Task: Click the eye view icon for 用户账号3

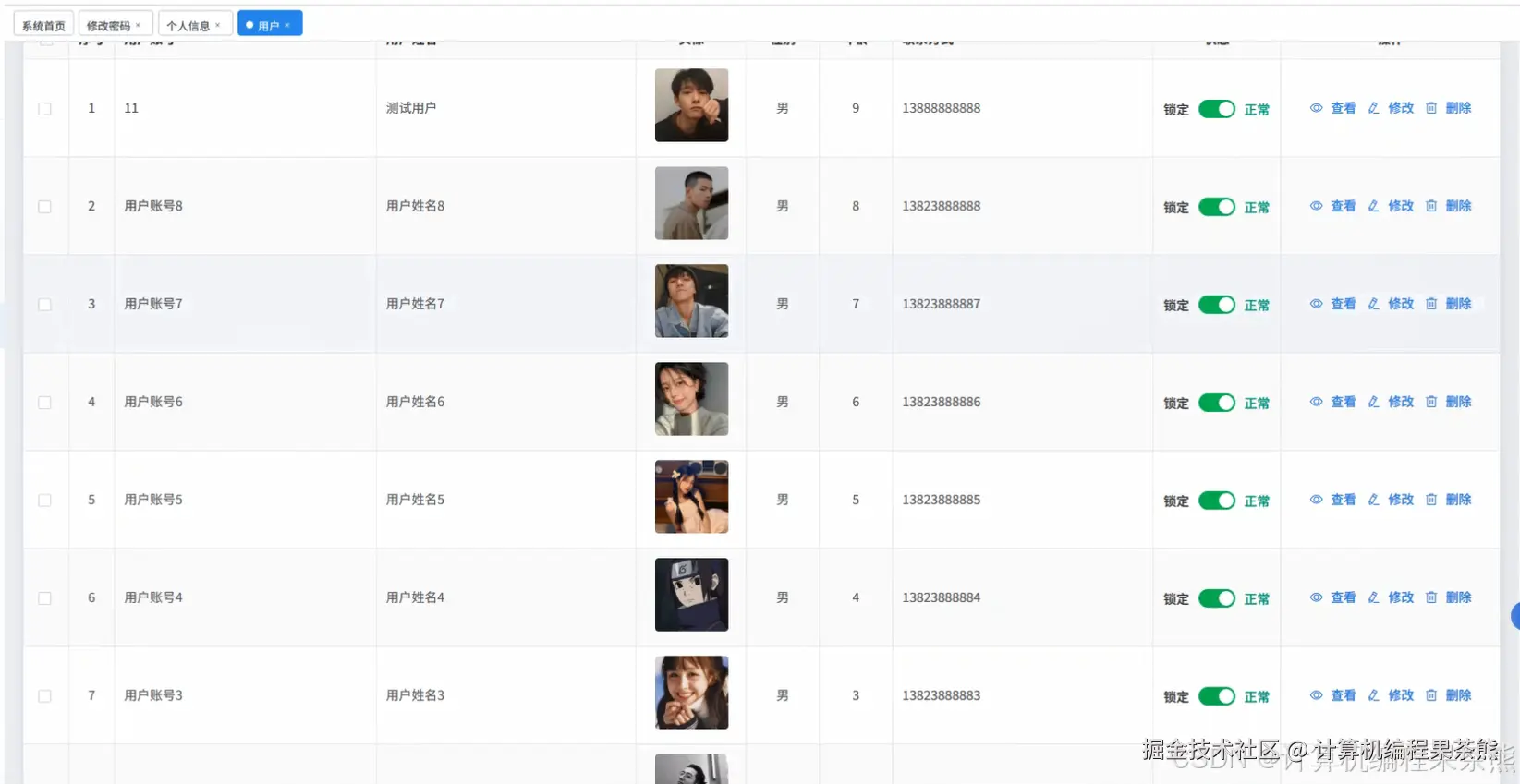Action: coord(1316,695)
